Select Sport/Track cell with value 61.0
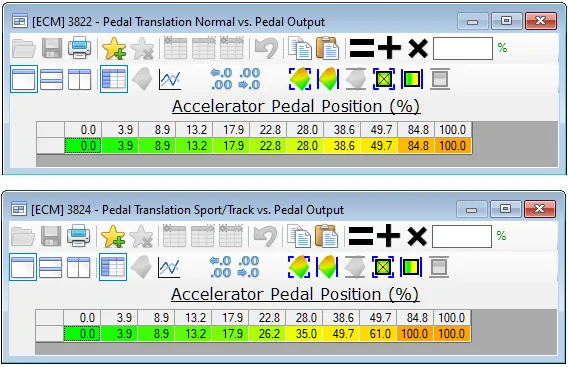The height and width of the screenshot is (367, 568). click(378, 334)
